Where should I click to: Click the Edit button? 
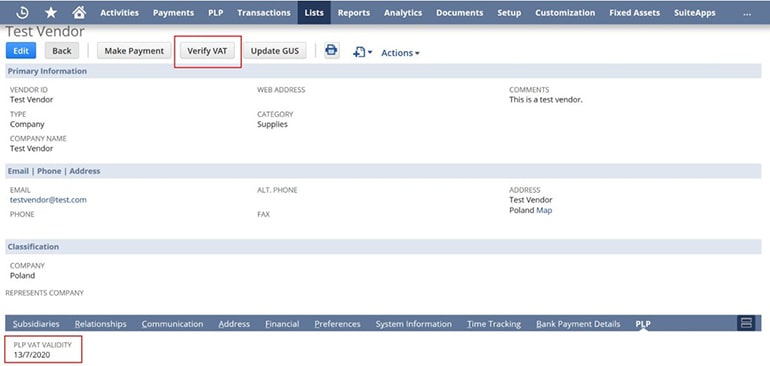(21, 51)
